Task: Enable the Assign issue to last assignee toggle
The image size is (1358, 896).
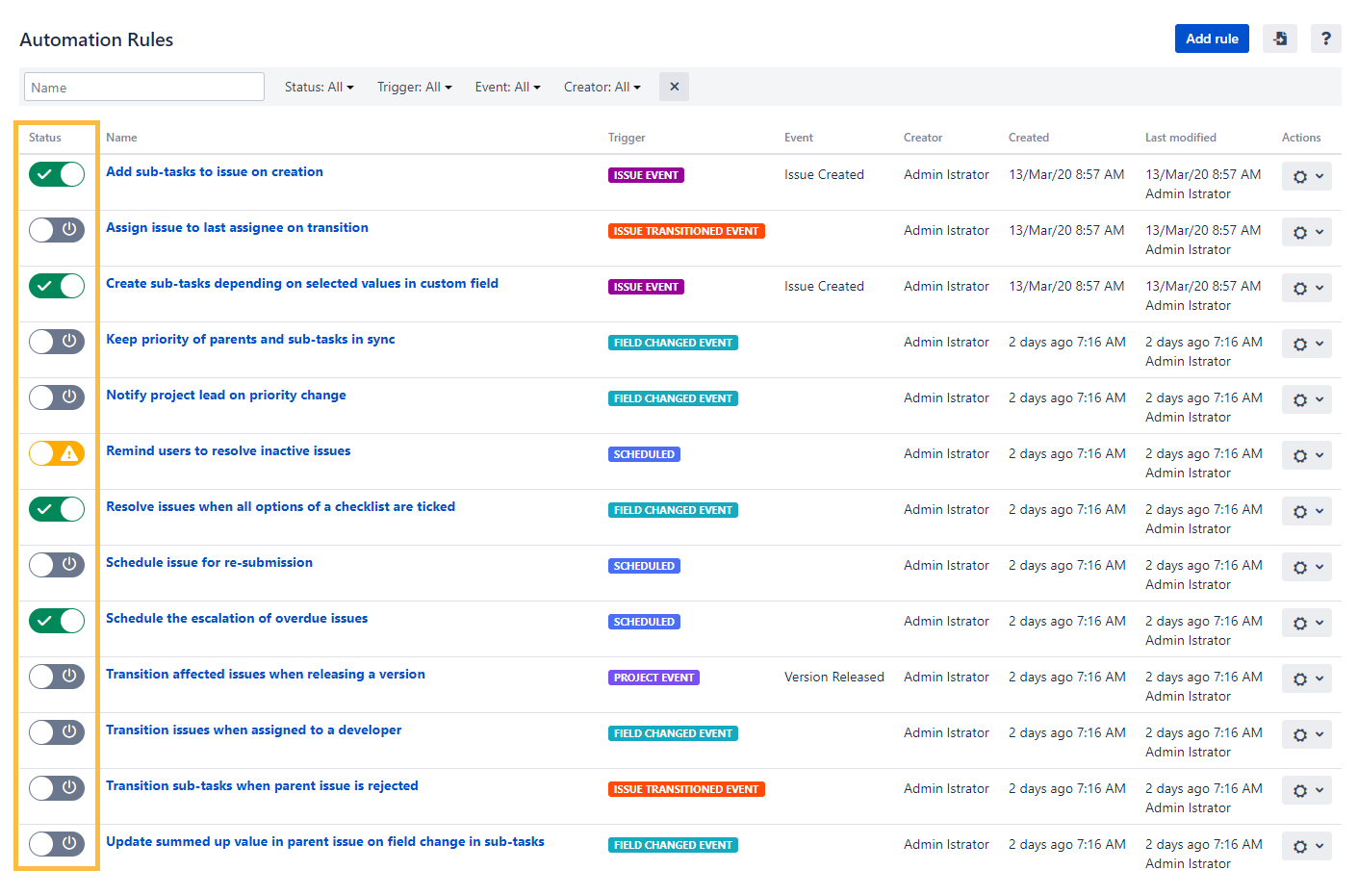Action: click(x=57, y=230)
